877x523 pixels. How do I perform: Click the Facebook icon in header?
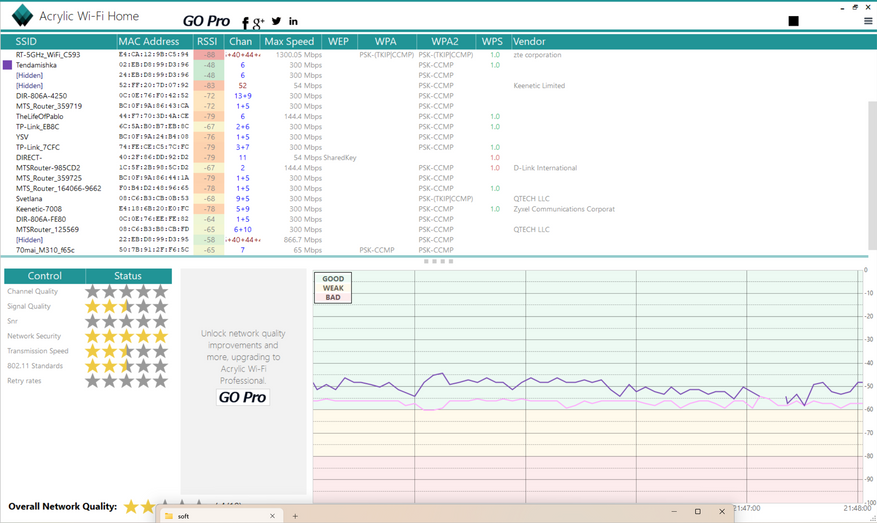point(245,22)
